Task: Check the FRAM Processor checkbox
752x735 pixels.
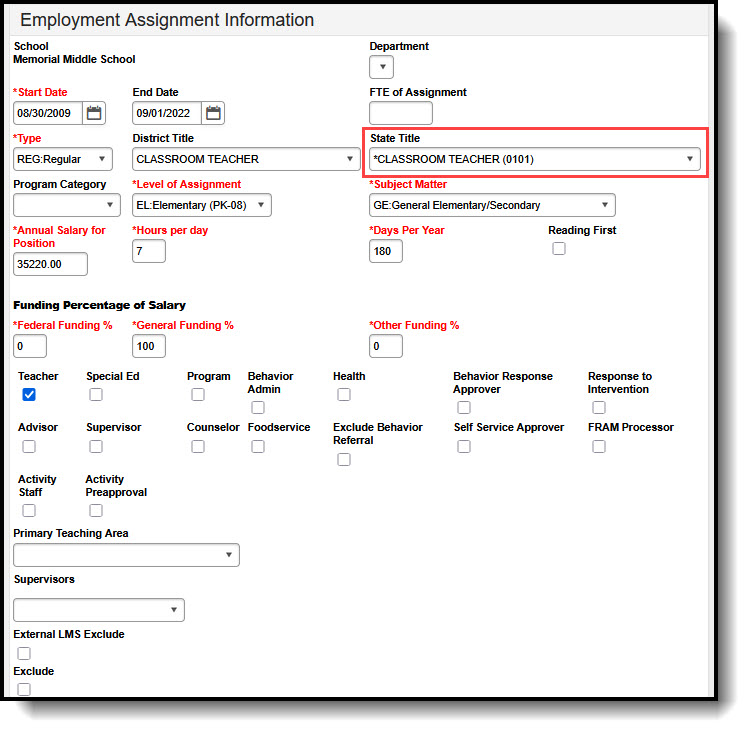Action: [599, 446]
